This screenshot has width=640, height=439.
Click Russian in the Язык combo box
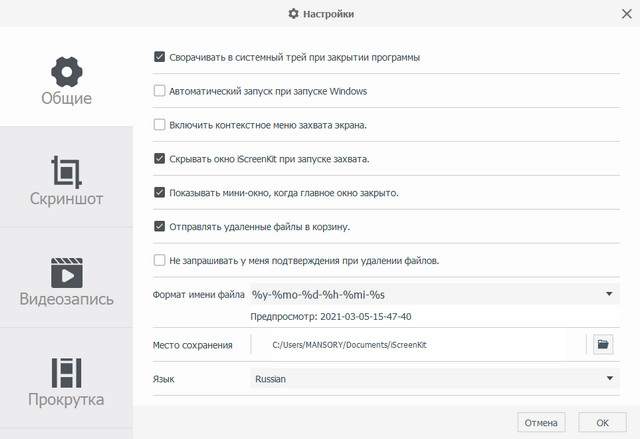point(270,379)
